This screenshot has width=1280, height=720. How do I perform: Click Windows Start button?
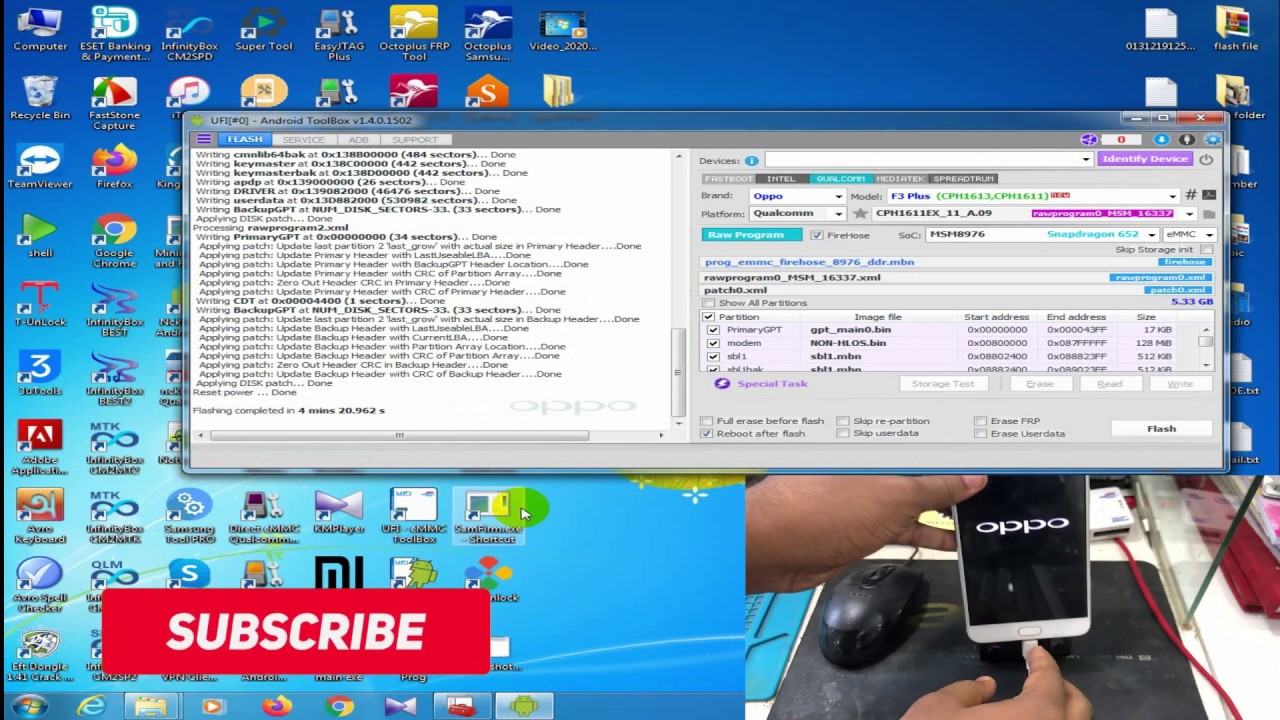pyautogui.click(x=29, y=706)
